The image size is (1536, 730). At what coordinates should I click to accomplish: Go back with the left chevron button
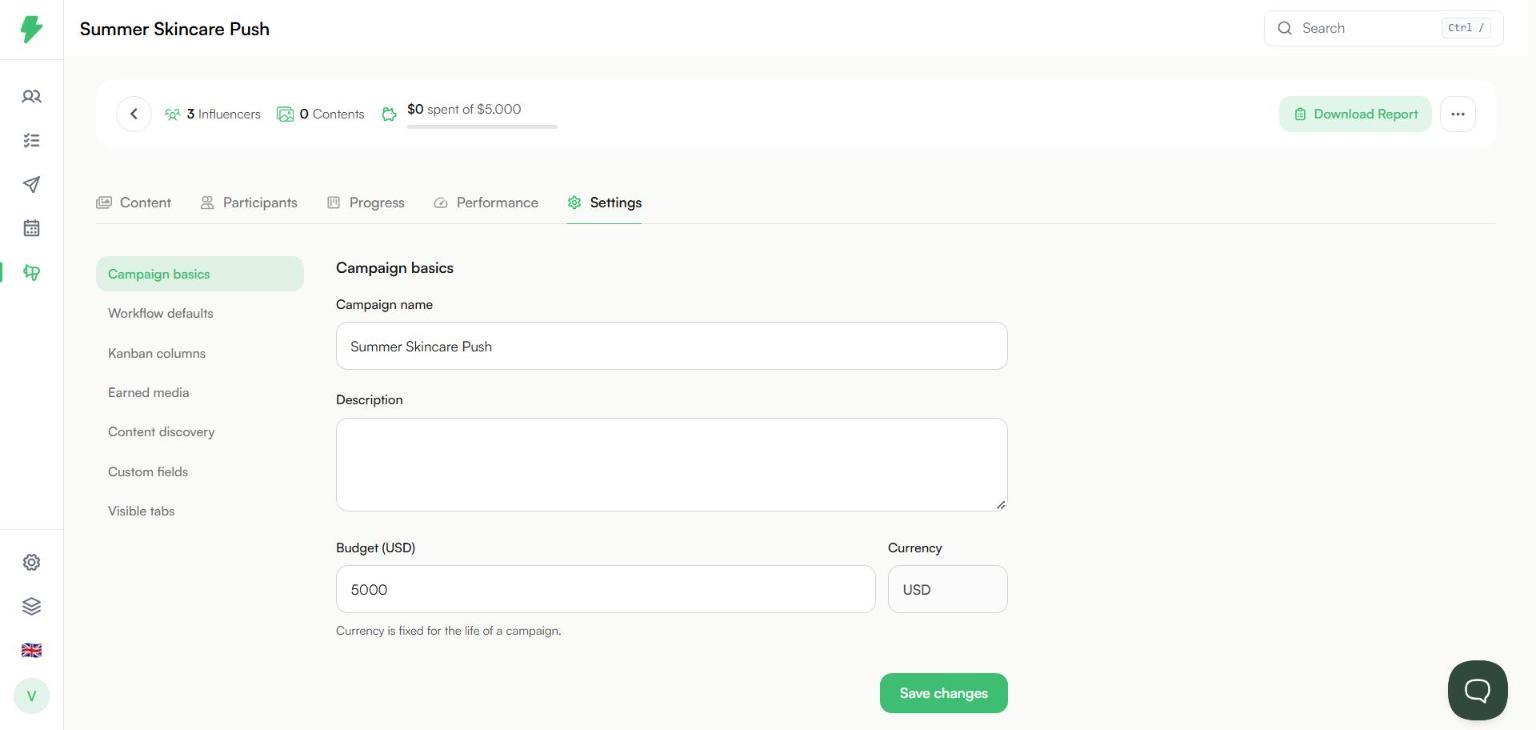pyautogui.click(x=134, y=114)
